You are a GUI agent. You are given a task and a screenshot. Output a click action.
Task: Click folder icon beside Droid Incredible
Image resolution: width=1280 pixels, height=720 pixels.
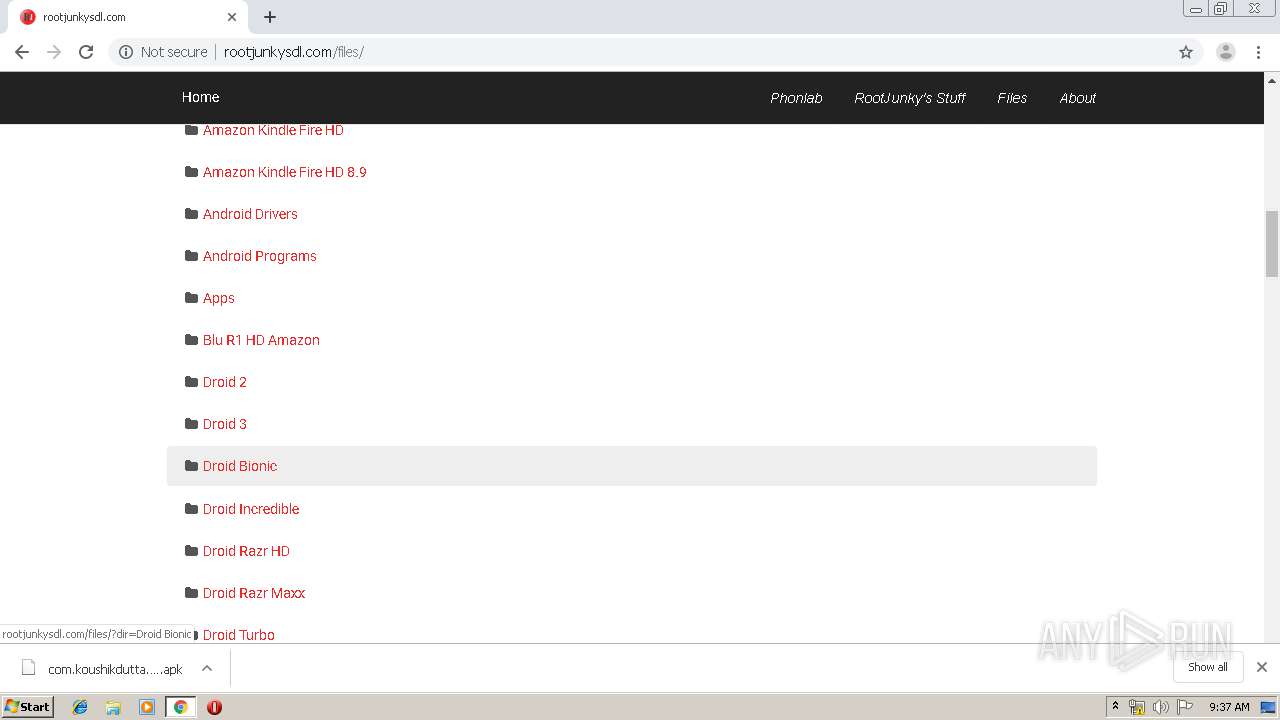191,508
